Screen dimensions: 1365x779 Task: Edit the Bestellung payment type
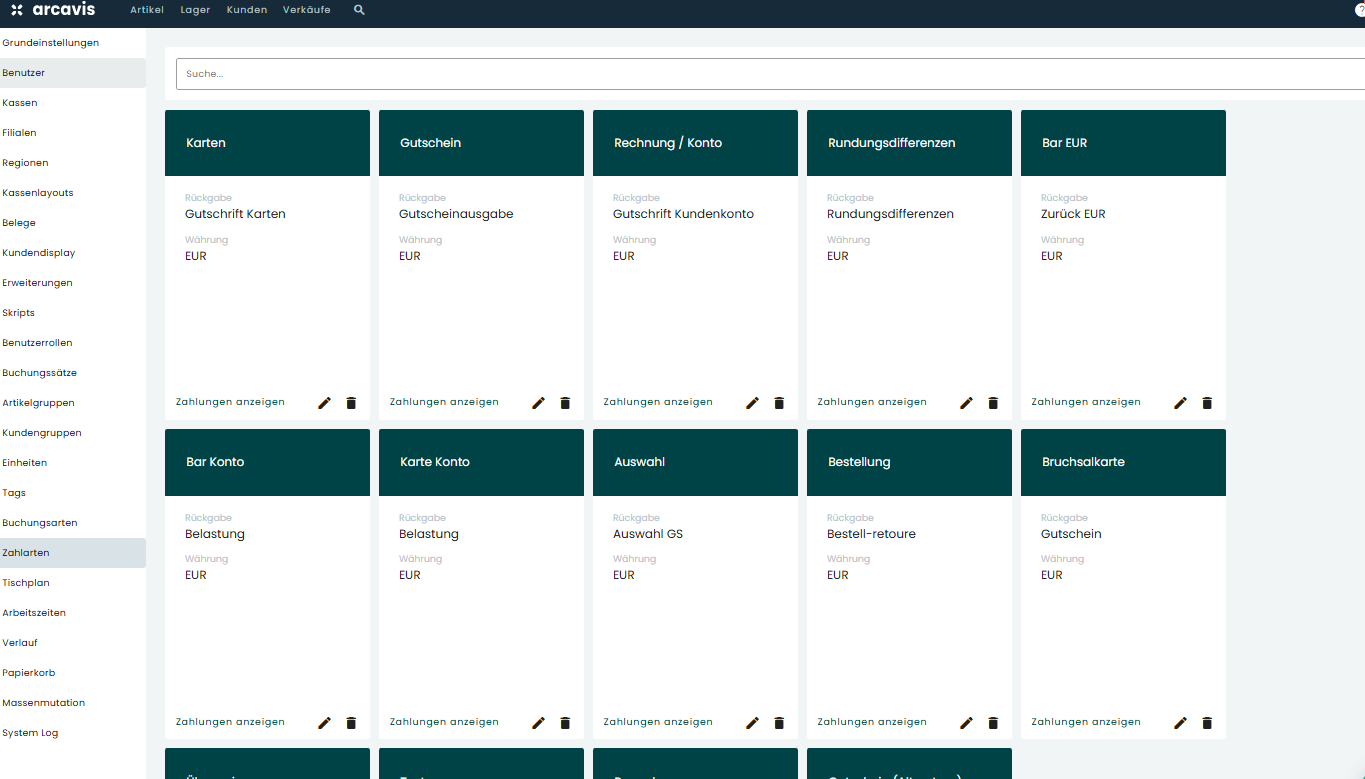coord(966,723)
